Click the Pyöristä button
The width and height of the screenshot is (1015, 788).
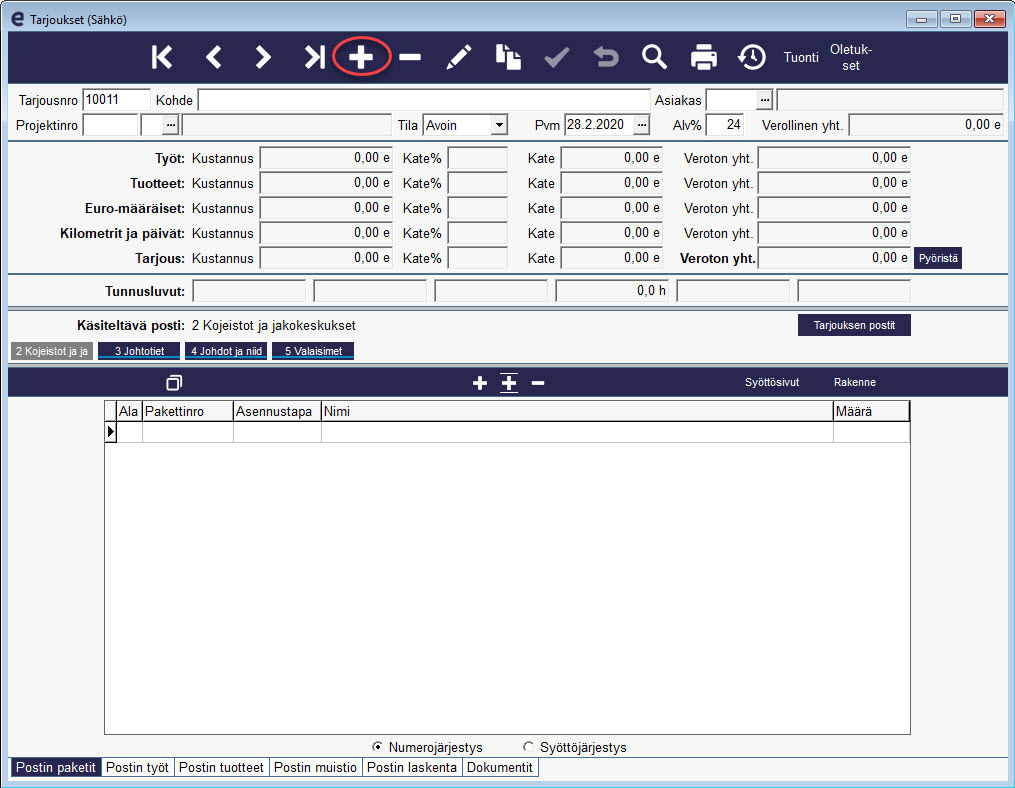[938, 258]
